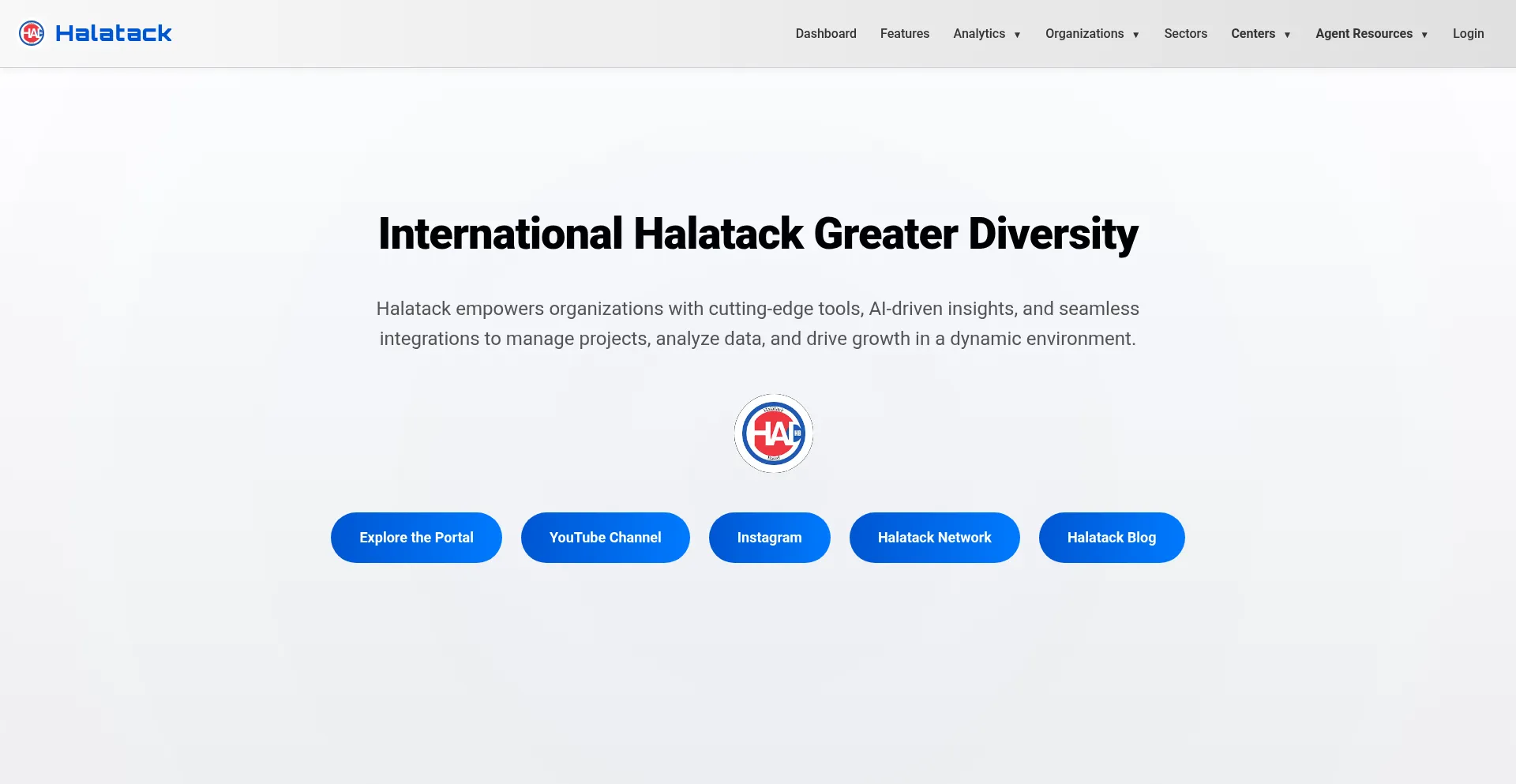This screenshot has height=784, width=1516.
Task: Open the Organizations menu item
Action: [x=1083, y=34]
